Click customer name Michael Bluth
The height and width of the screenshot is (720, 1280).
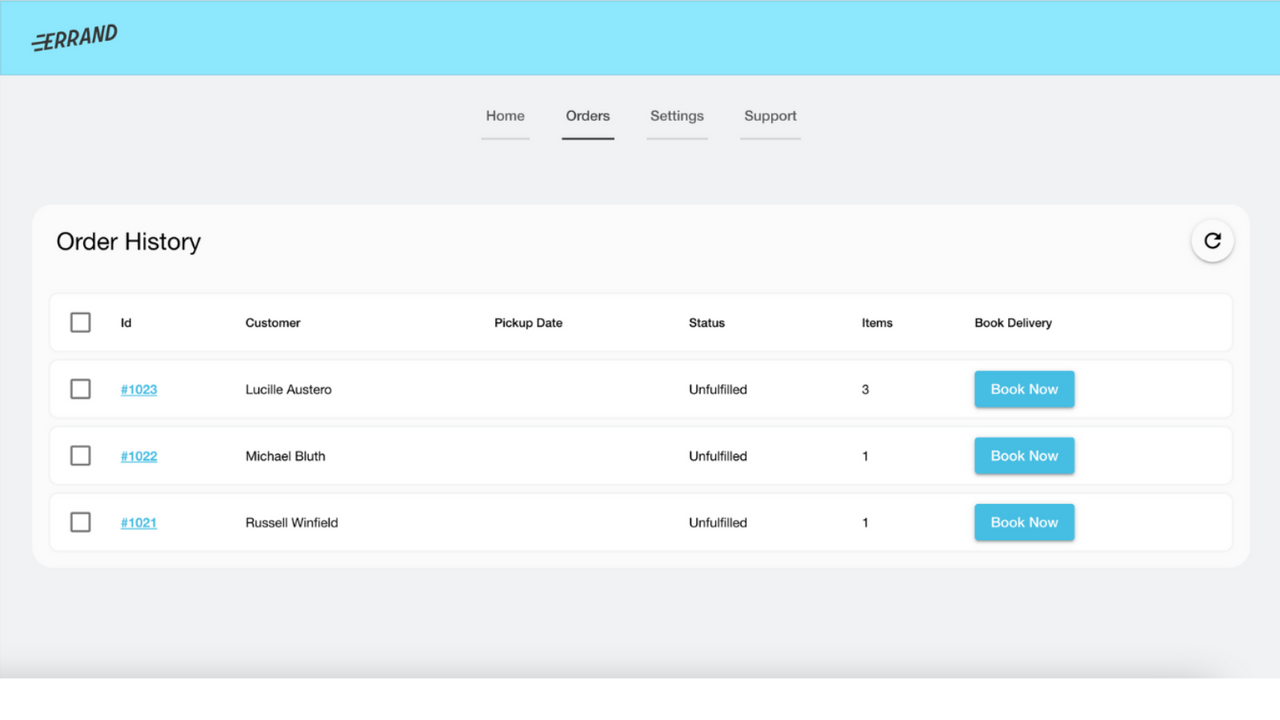click(x=285, y=456)
